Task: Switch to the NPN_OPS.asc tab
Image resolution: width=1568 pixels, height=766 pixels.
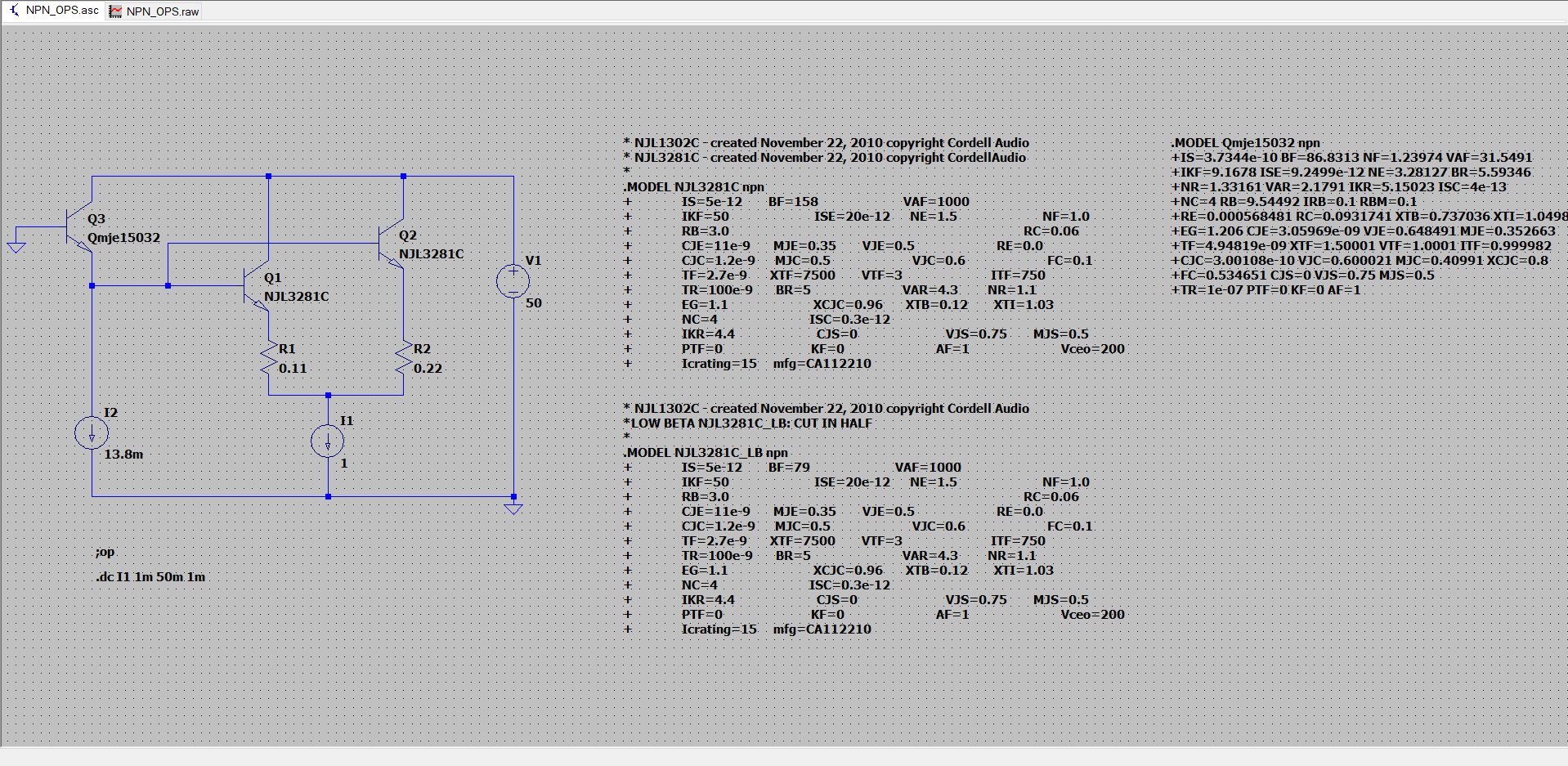Action: pos(54,11)
